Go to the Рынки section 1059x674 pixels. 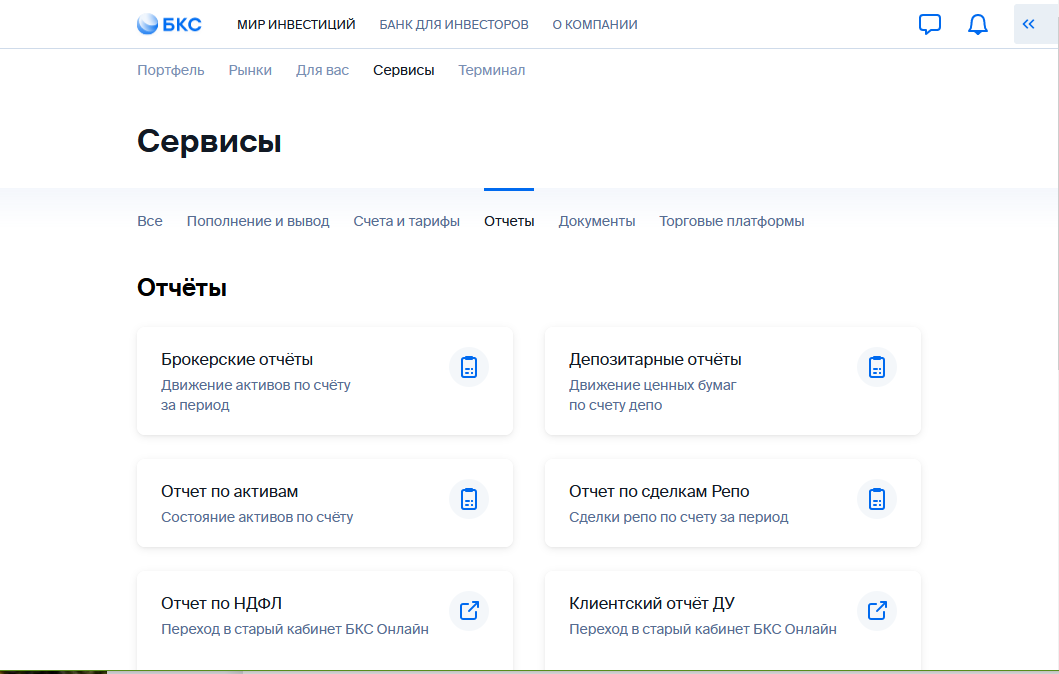click(250, 70)
